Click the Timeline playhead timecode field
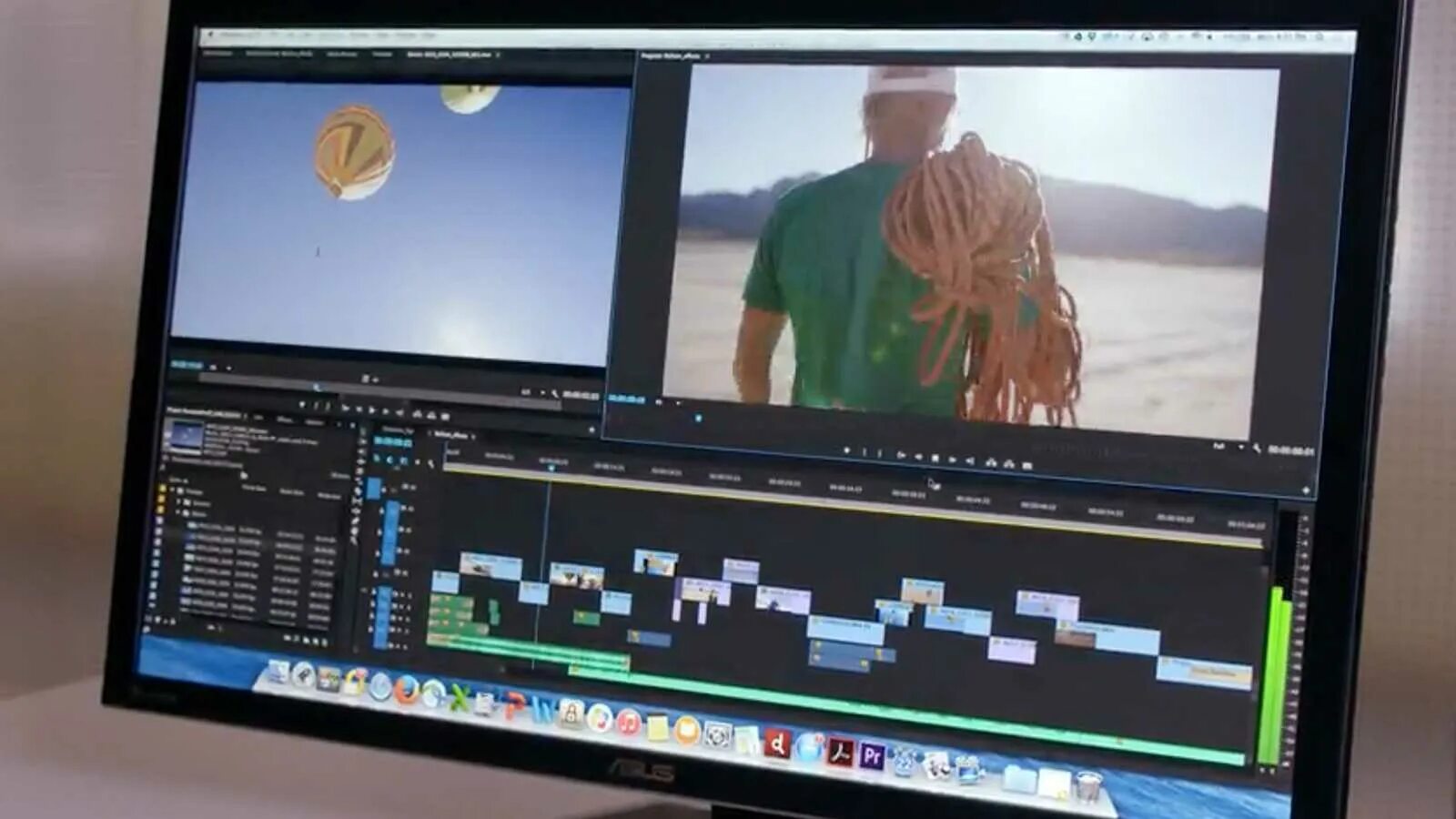1456x819 pixels. coord(393,441)
